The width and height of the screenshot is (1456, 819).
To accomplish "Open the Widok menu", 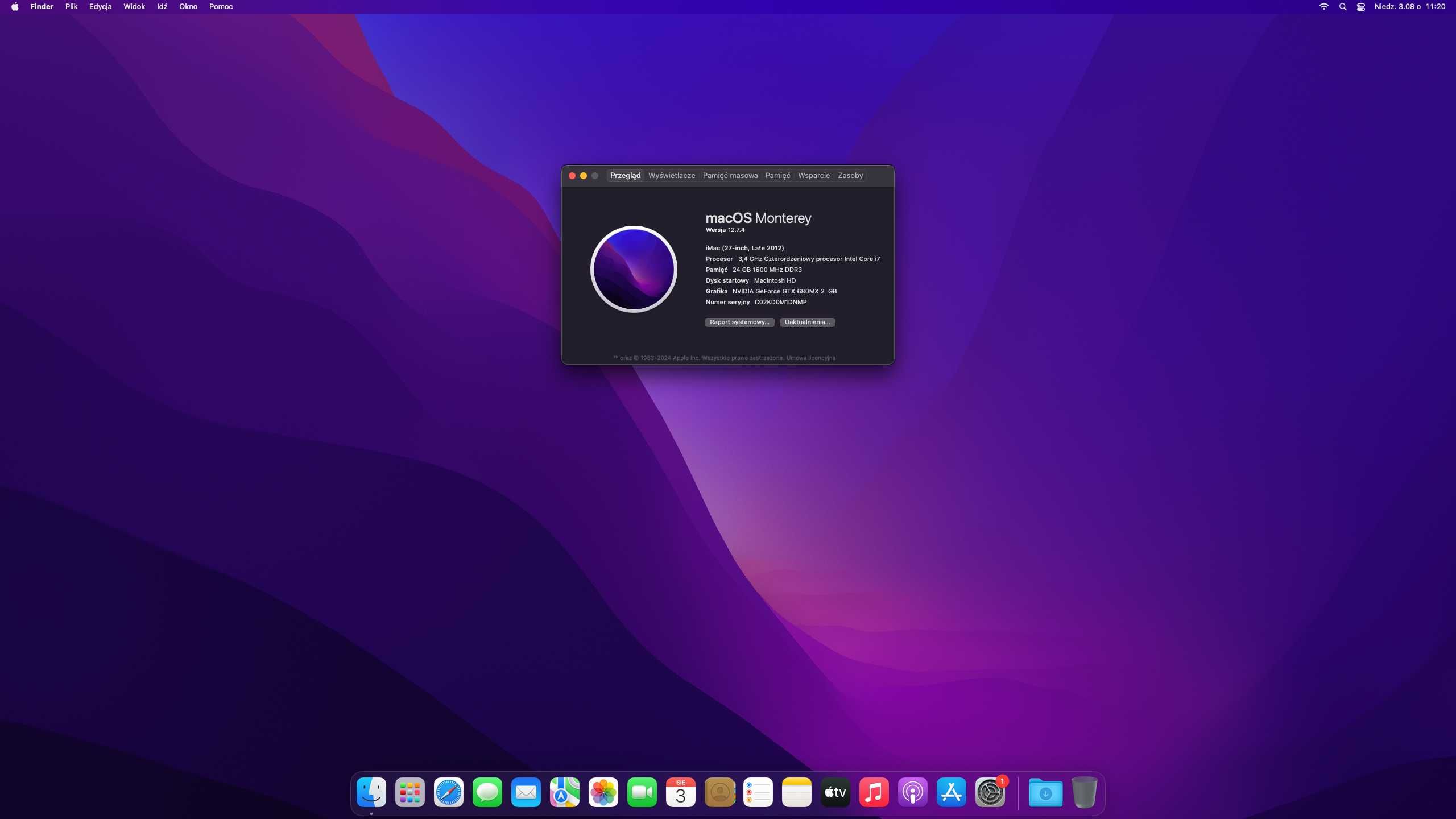I will coord(134,7).
